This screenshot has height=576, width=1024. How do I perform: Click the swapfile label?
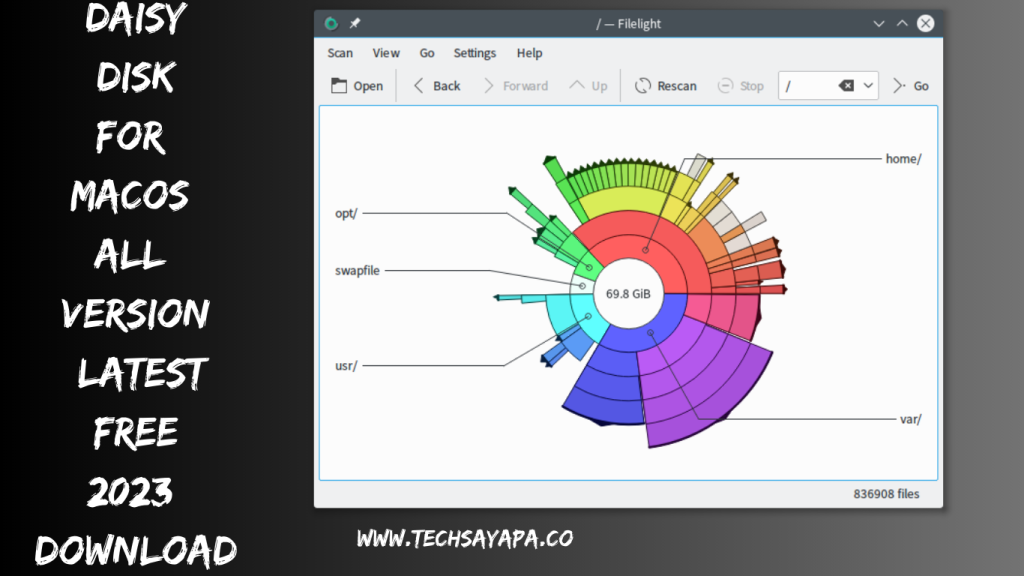tap(357, 270)
